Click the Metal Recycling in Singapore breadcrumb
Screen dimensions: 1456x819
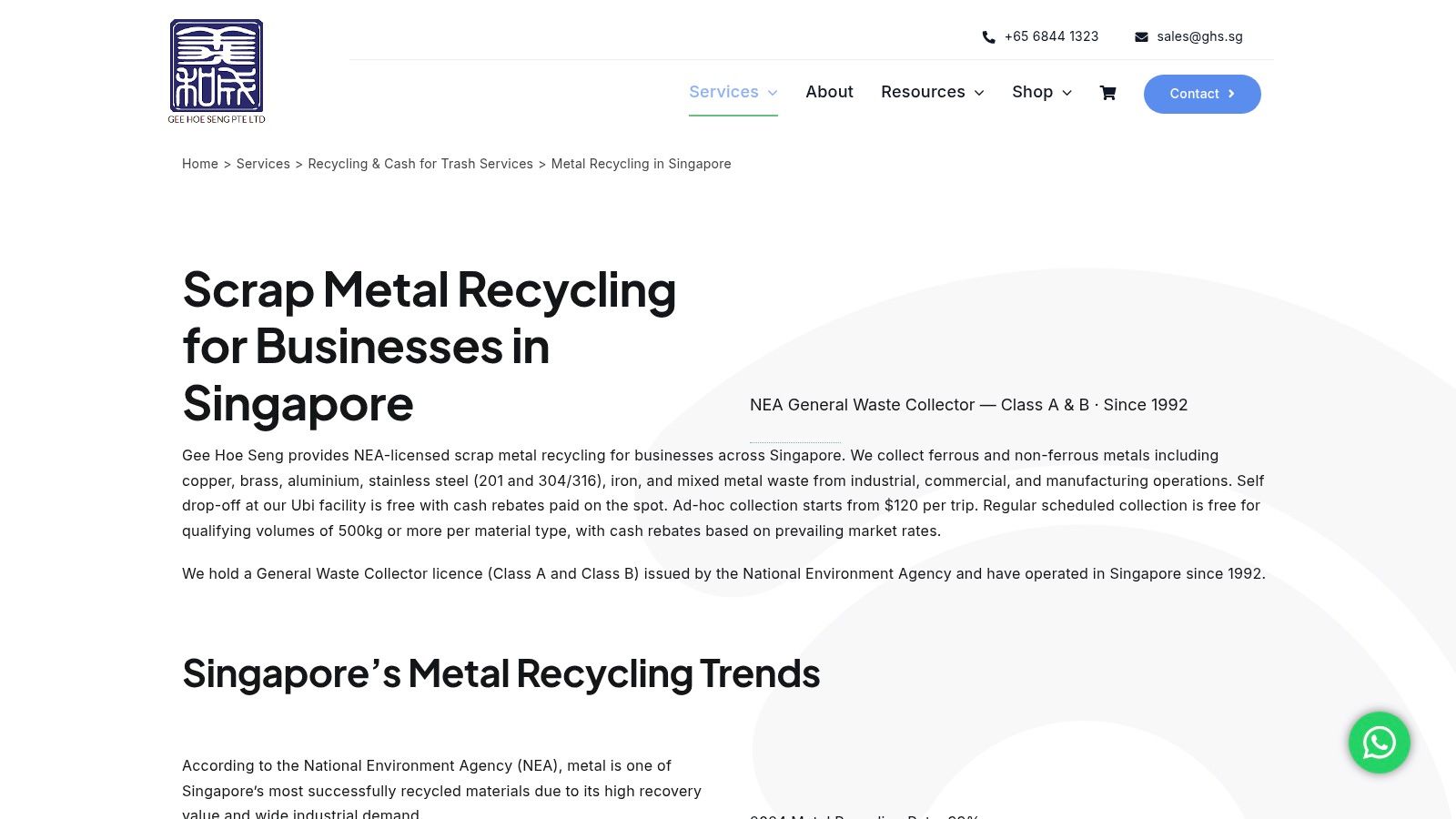(642, 164)
